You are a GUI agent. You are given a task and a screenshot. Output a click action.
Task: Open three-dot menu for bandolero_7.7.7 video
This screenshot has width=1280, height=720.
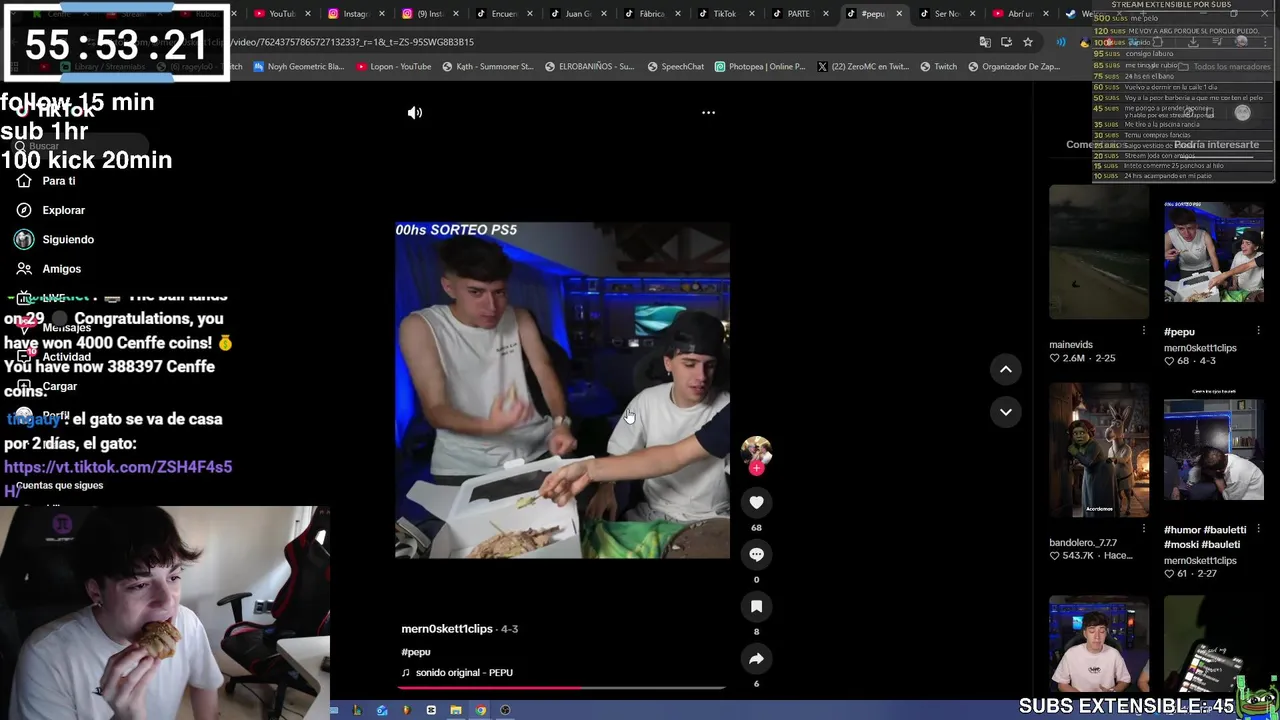(x=1143, y=528)
